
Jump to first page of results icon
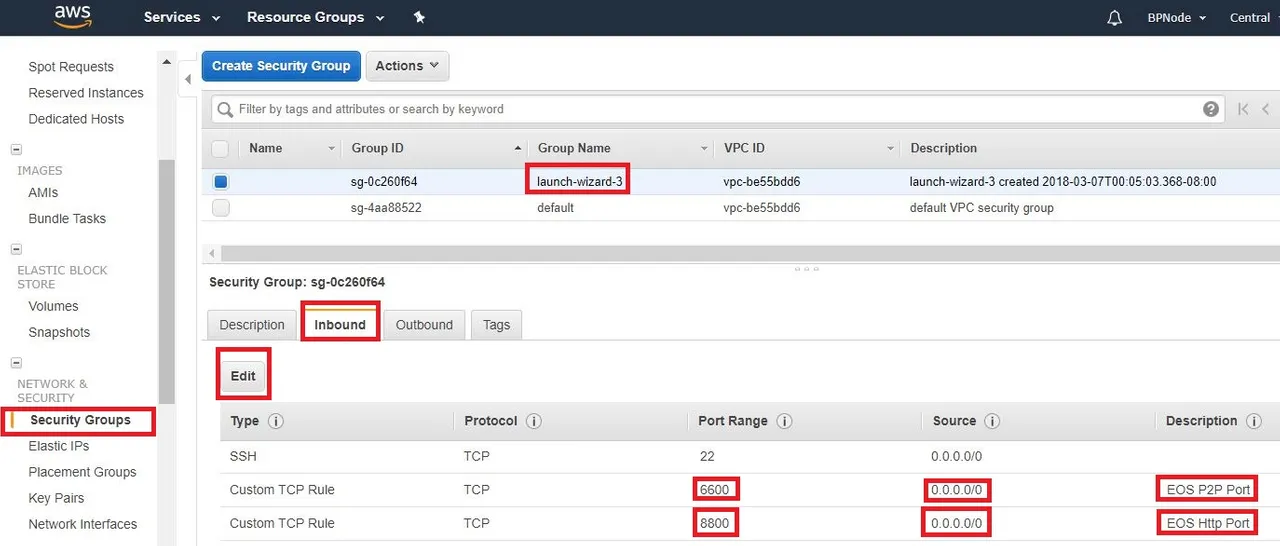[x=1243, y=109]
